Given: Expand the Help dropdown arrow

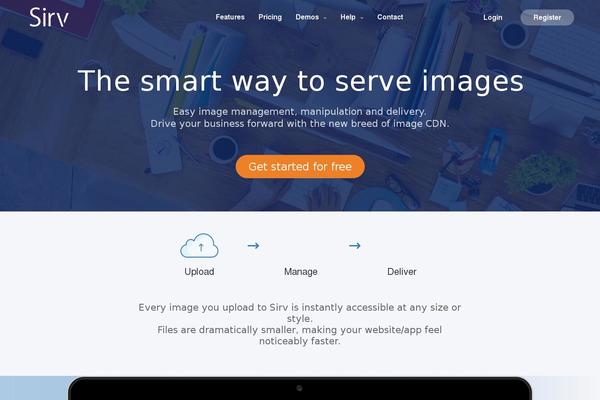Looking at the screenshot, I should pos(362,18).
